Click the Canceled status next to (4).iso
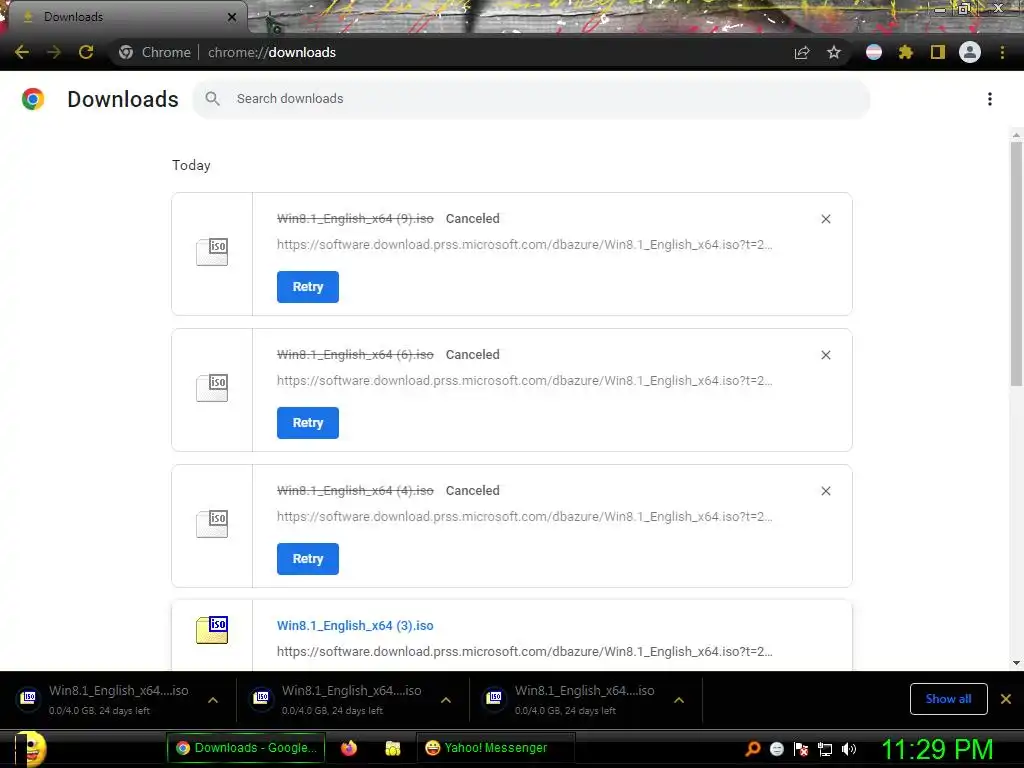This screenshot has height=768, width=1024. [473, 490]
